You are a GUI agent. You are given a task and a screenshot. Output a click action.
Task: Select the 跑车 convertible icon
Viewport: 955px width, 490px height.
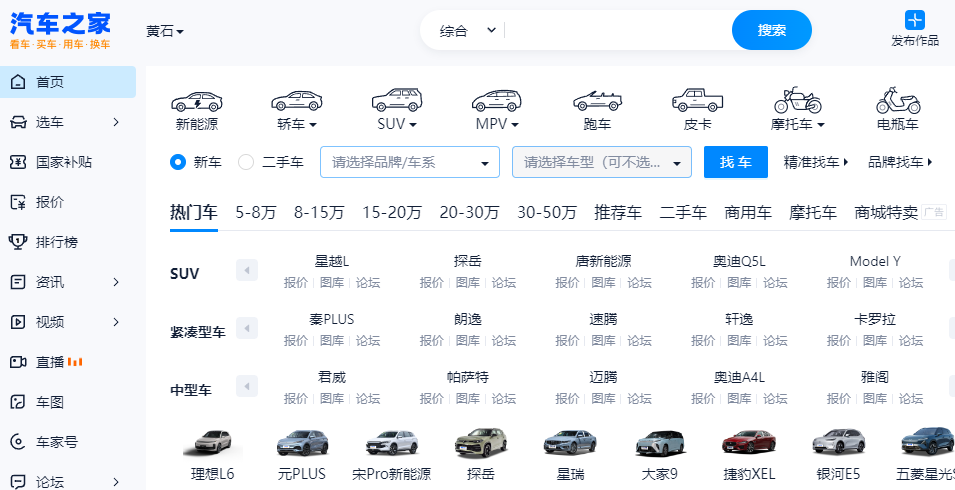click(597, 101)
